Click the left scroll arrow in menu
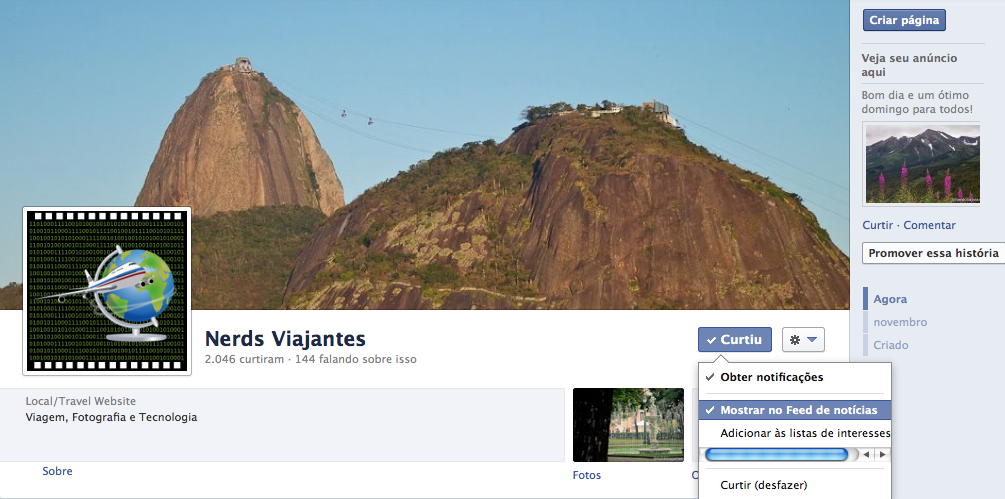This screenshot has width=1005, height=499. coord(866,454)
